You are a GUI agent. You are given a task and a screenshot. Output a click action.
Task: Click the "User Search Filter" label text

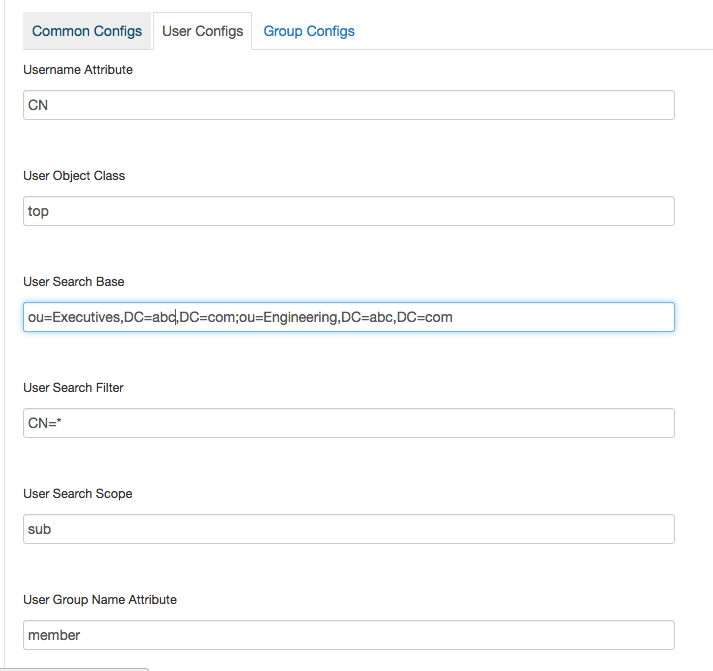(74, 388)
